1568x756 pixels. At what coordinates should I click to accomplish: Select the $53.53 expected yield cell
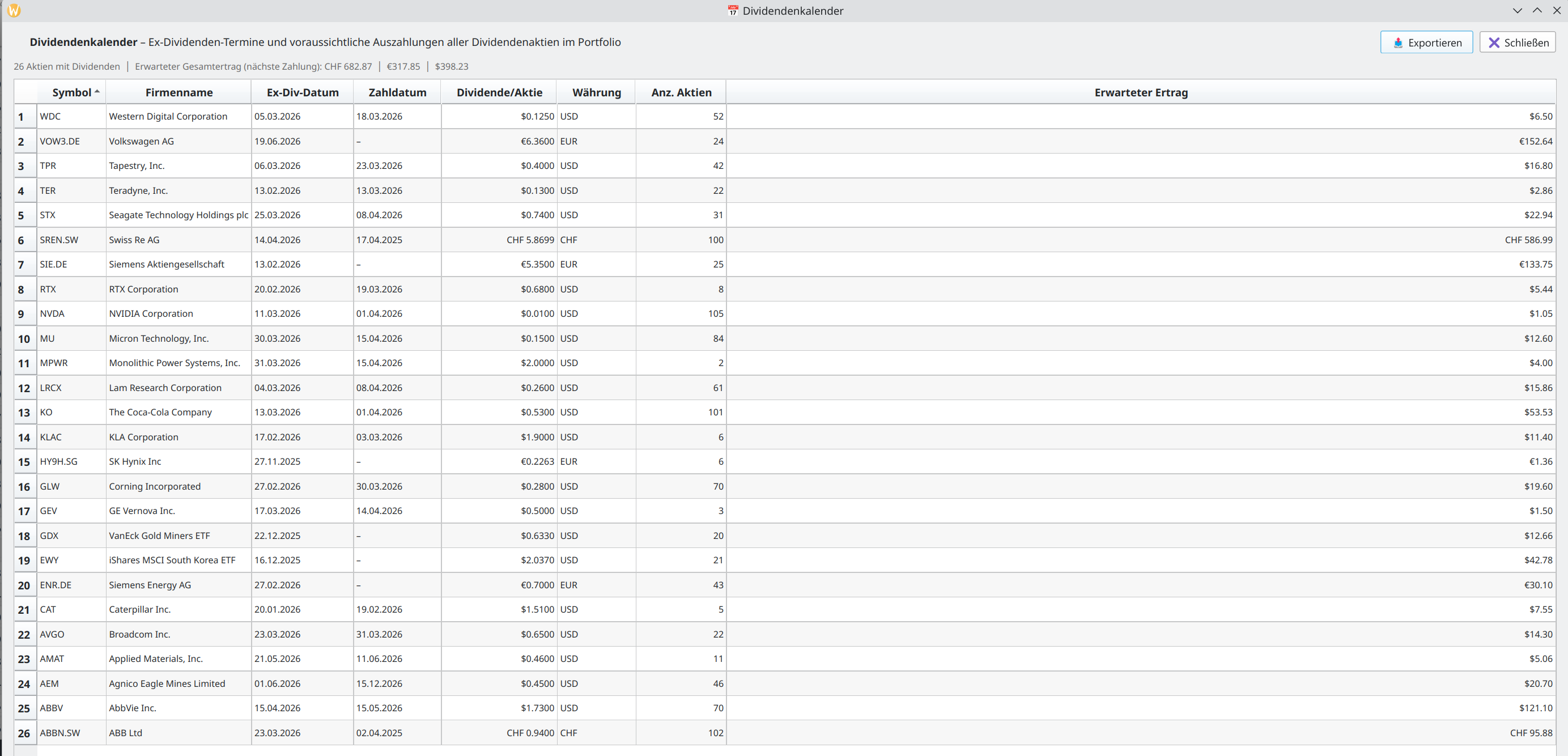1141,412
